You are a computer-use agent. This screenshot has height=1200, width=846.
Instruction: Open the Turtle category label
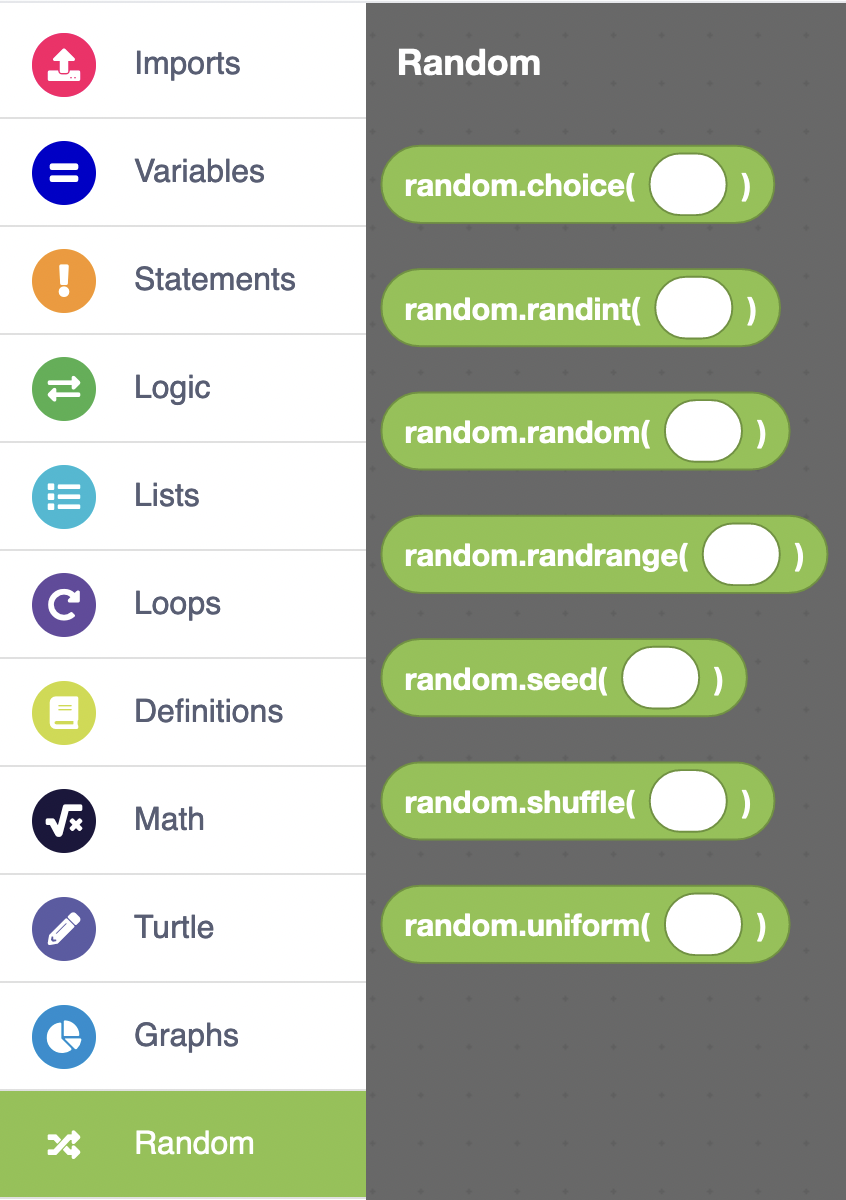174,927
